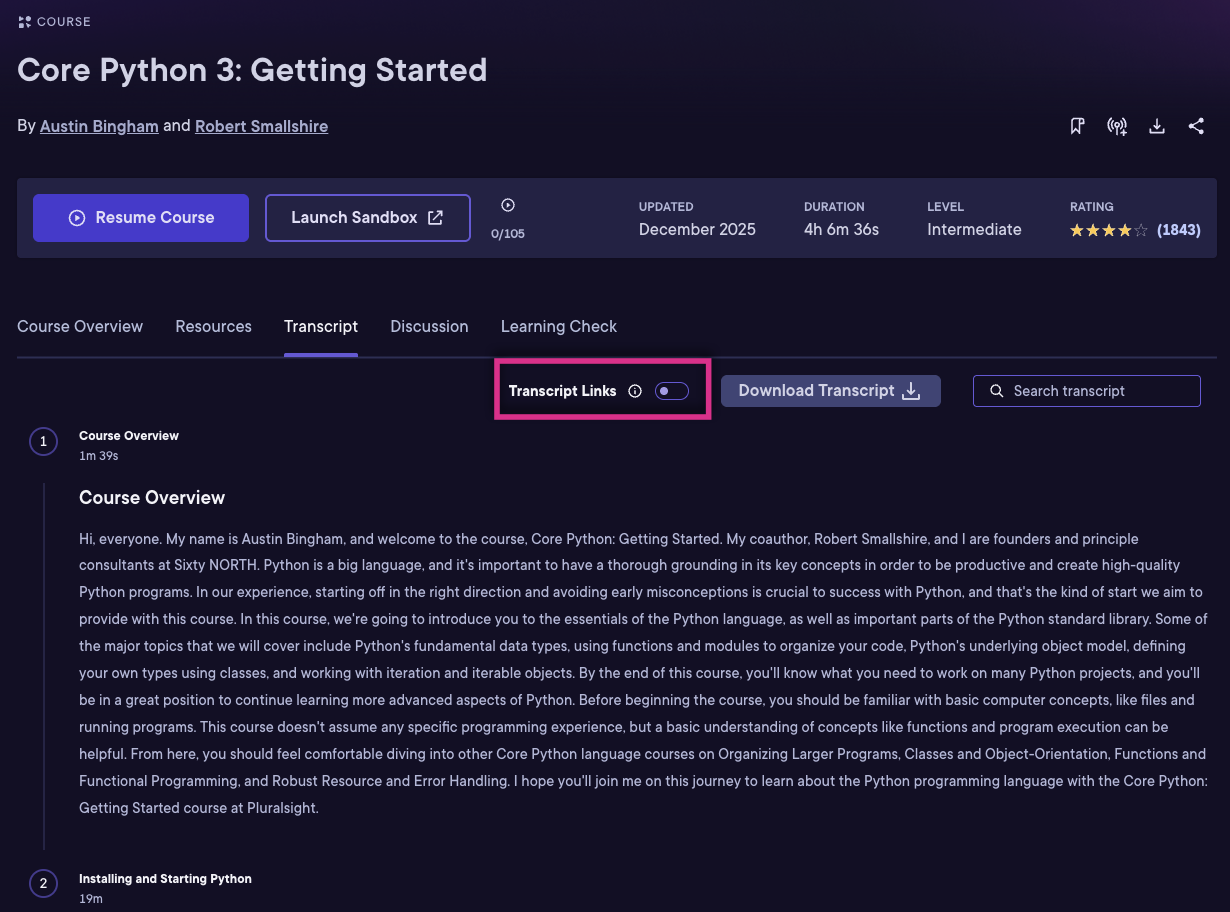Click the play icon above 0/105

[x=508, y=205]
